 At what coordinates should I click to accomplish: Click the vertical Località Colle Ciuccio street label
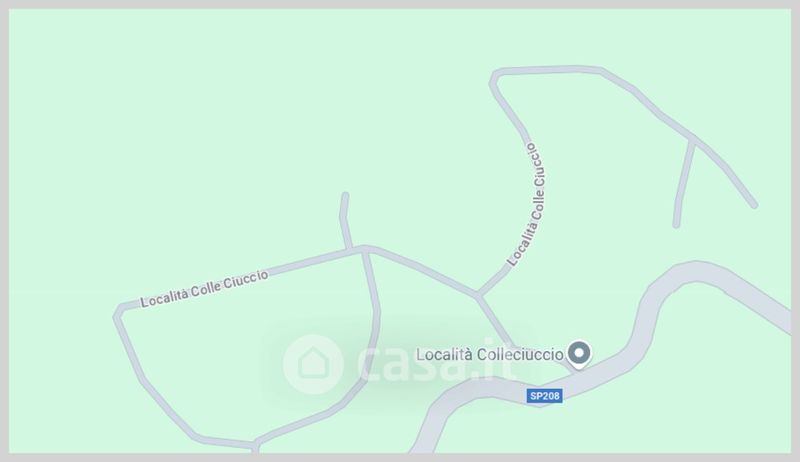click(528, 204)
